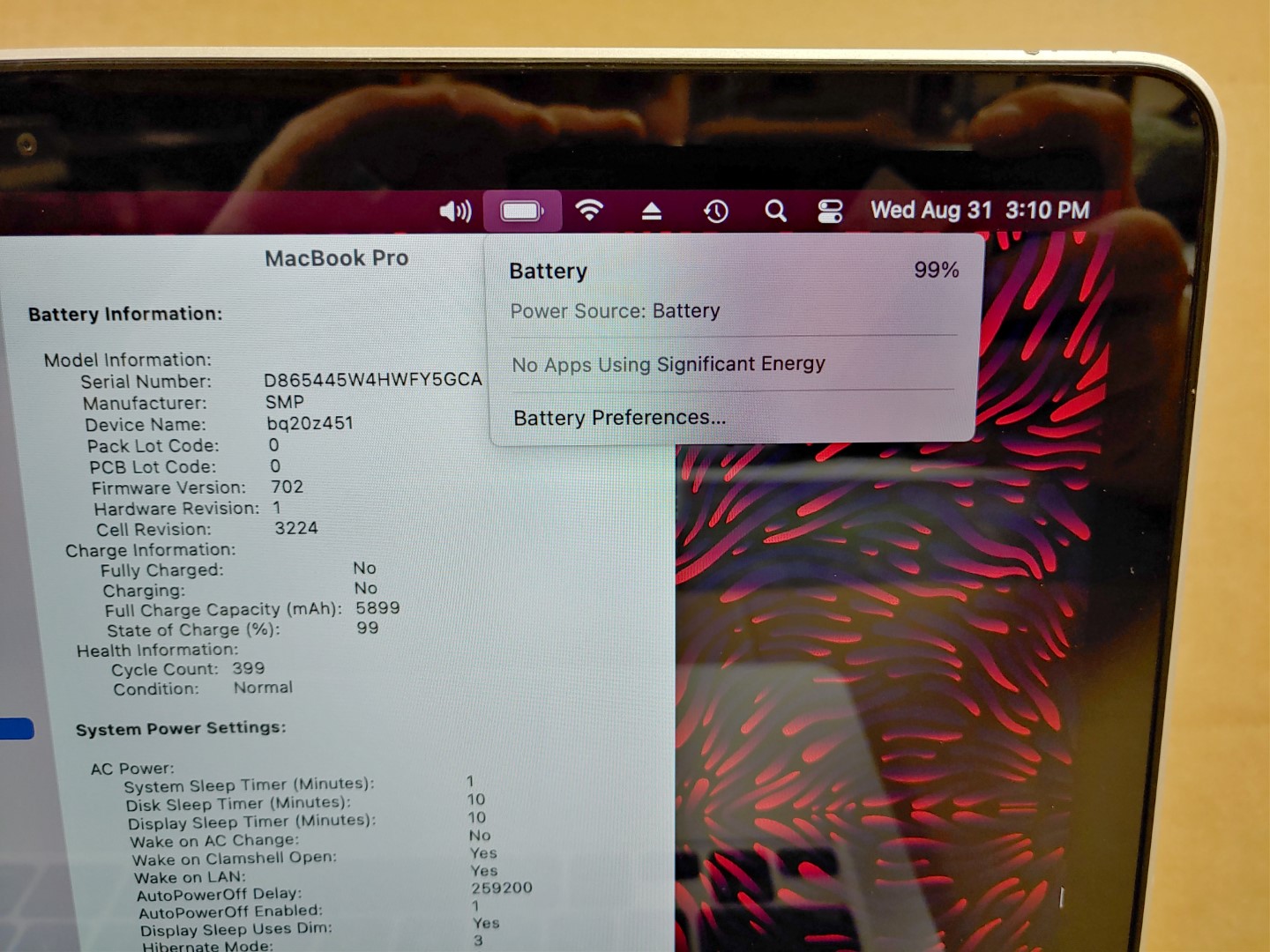The height and width of the screenshot is (952, 1270).
Task: Select State of Charge value 99
Action: coord(368,628)
